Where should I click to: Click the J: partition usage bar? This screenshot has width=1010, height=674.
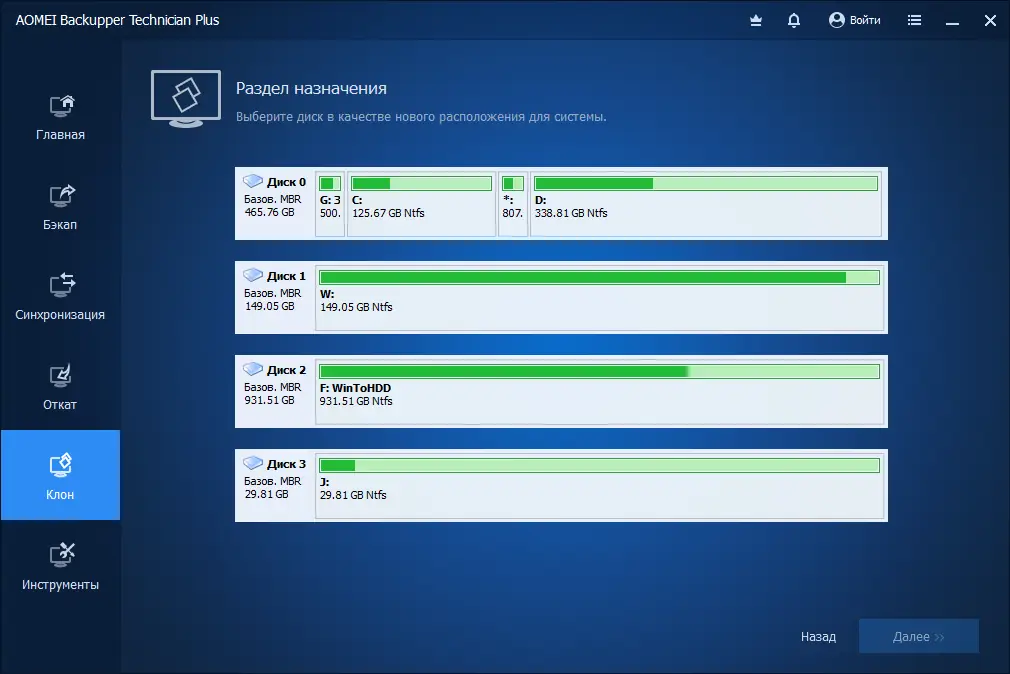point(600,466)
